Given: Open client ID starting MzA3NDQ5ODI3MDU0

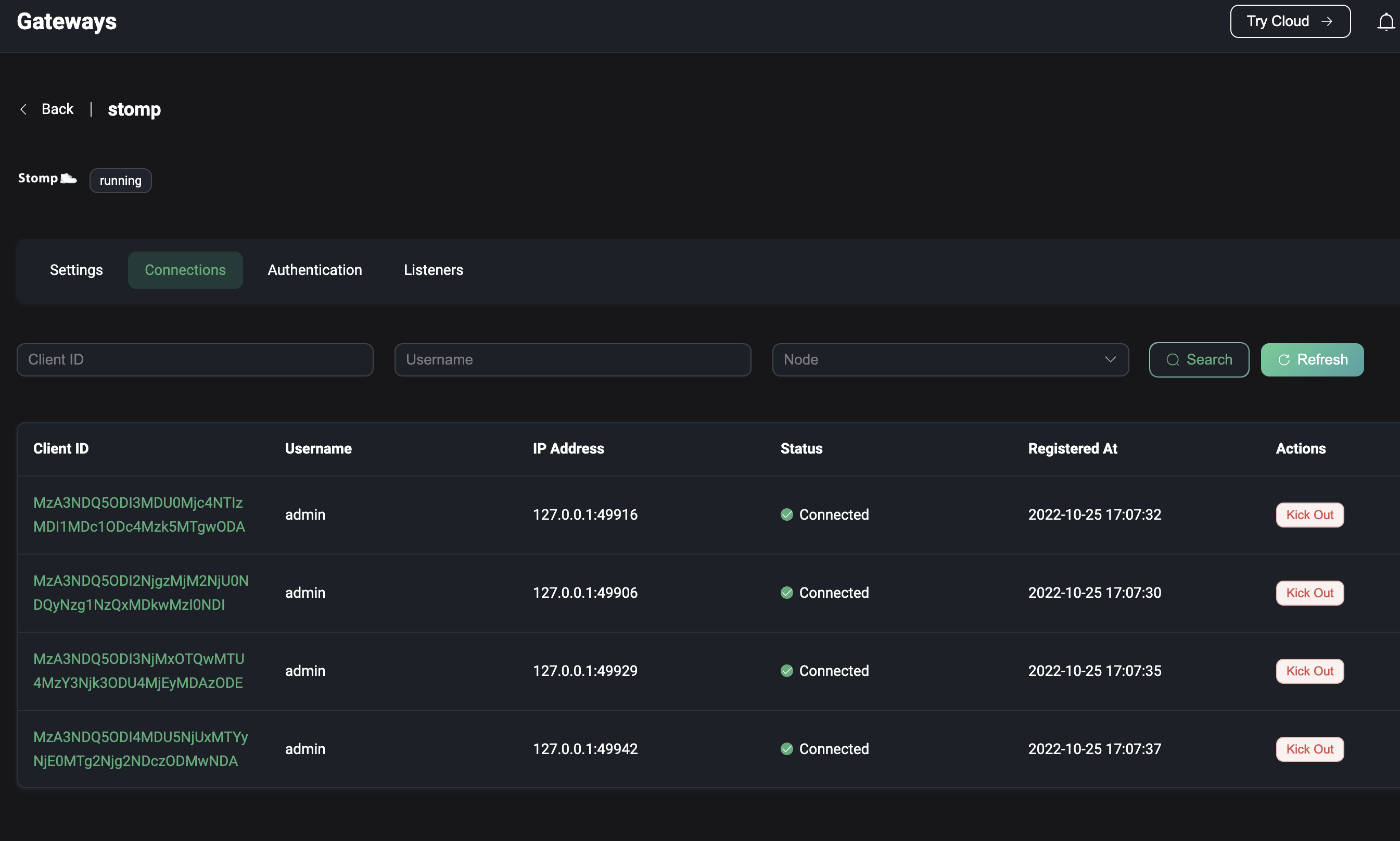Looking at the screenshot, I should point(139,514).
